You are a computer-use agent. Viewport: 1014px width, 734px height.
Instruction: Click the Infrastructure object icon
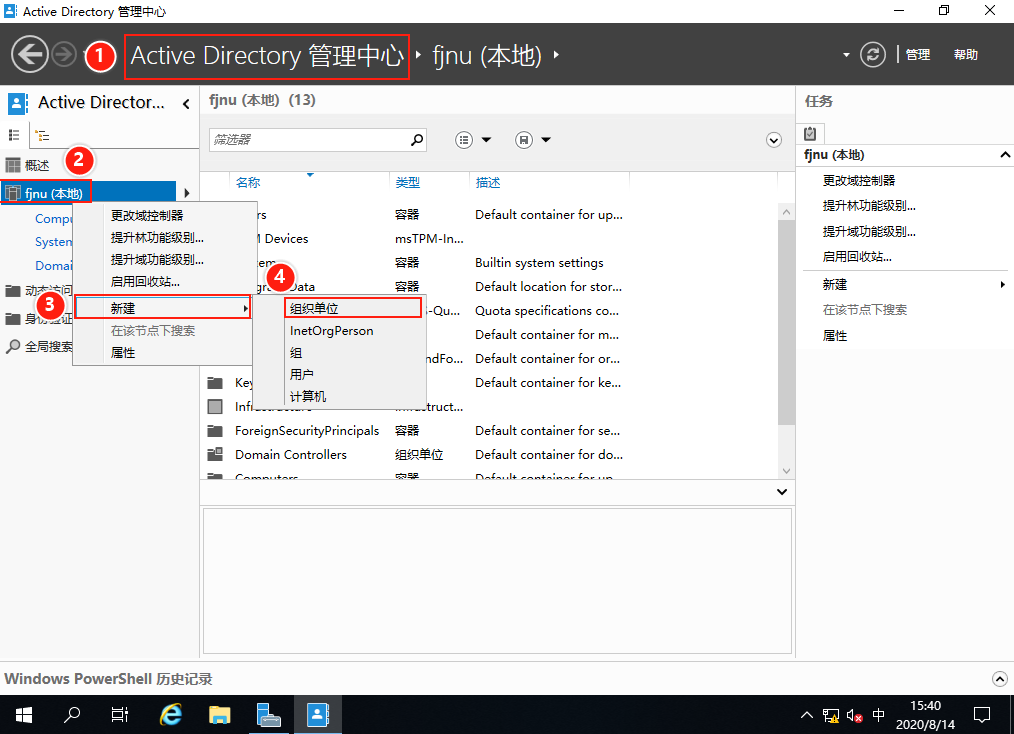(215, 407)
